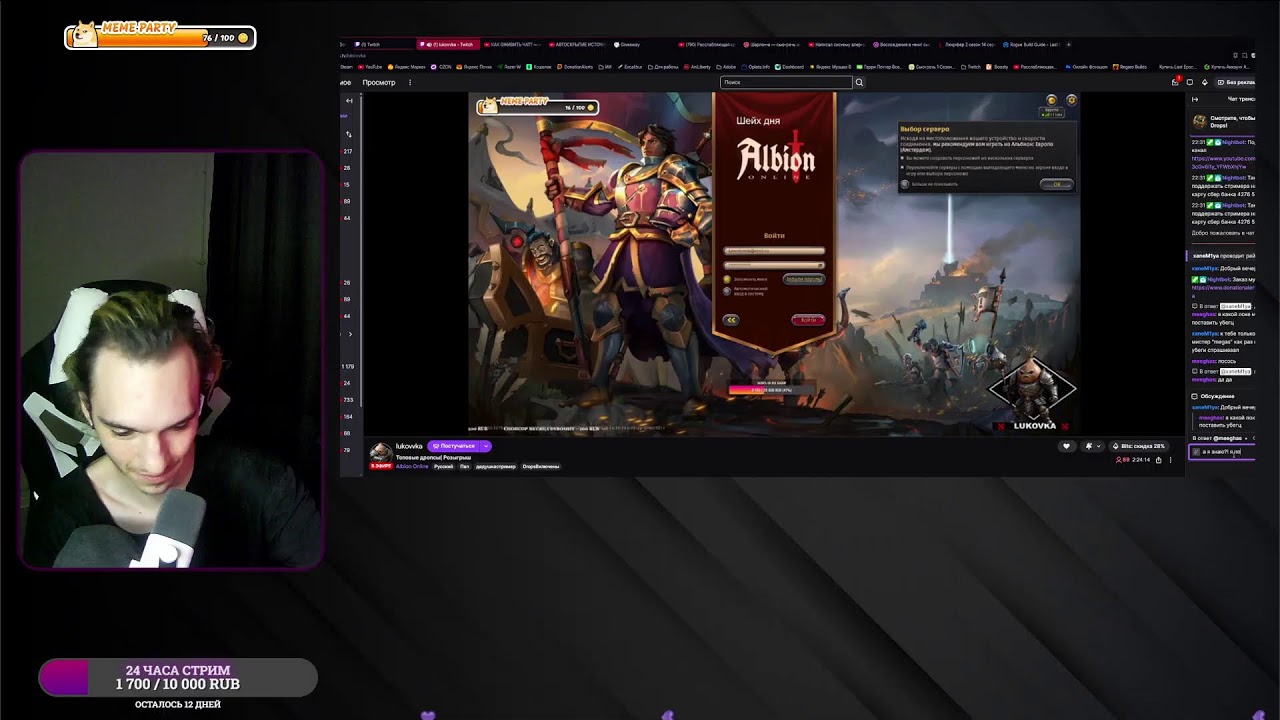1280x720 pixels.
Task: Click the streamer webcam overlay
Action: tap(172, 360)
